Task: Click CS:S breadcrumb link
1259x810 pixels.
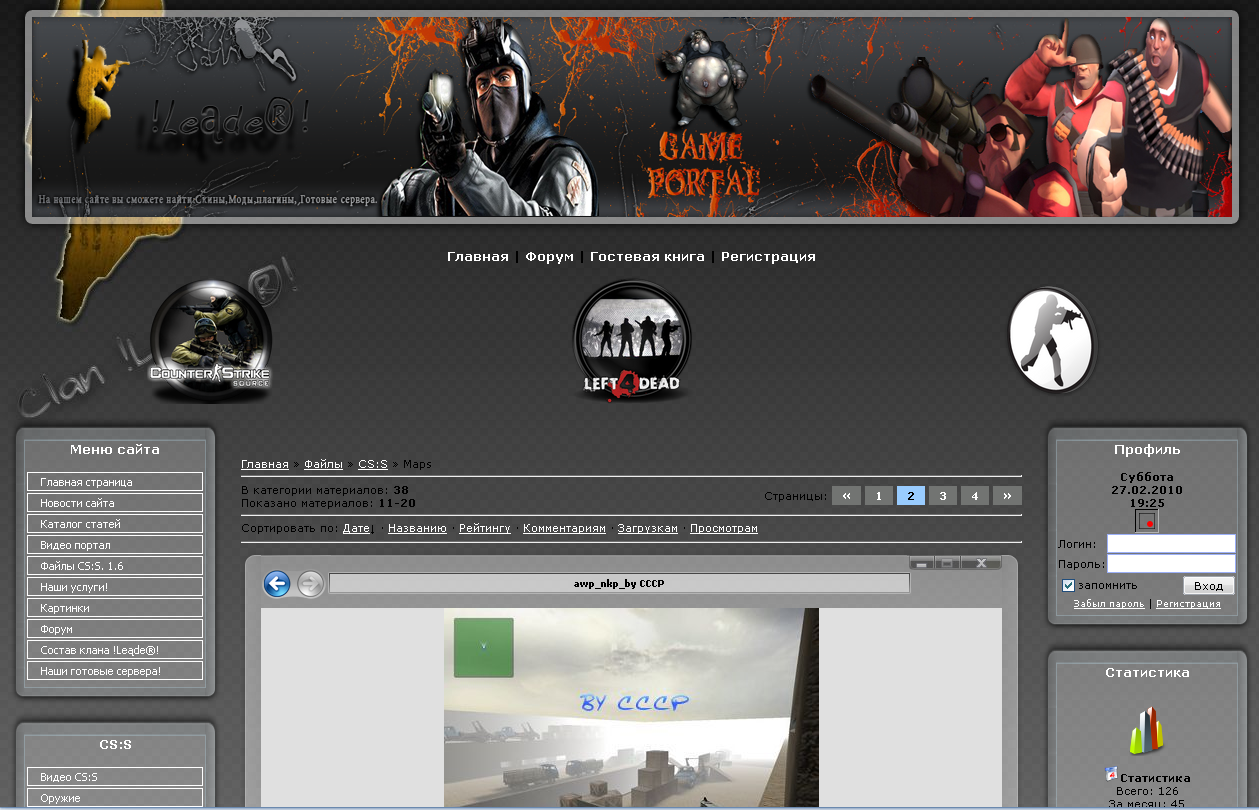Action: (x=373, y=464)
